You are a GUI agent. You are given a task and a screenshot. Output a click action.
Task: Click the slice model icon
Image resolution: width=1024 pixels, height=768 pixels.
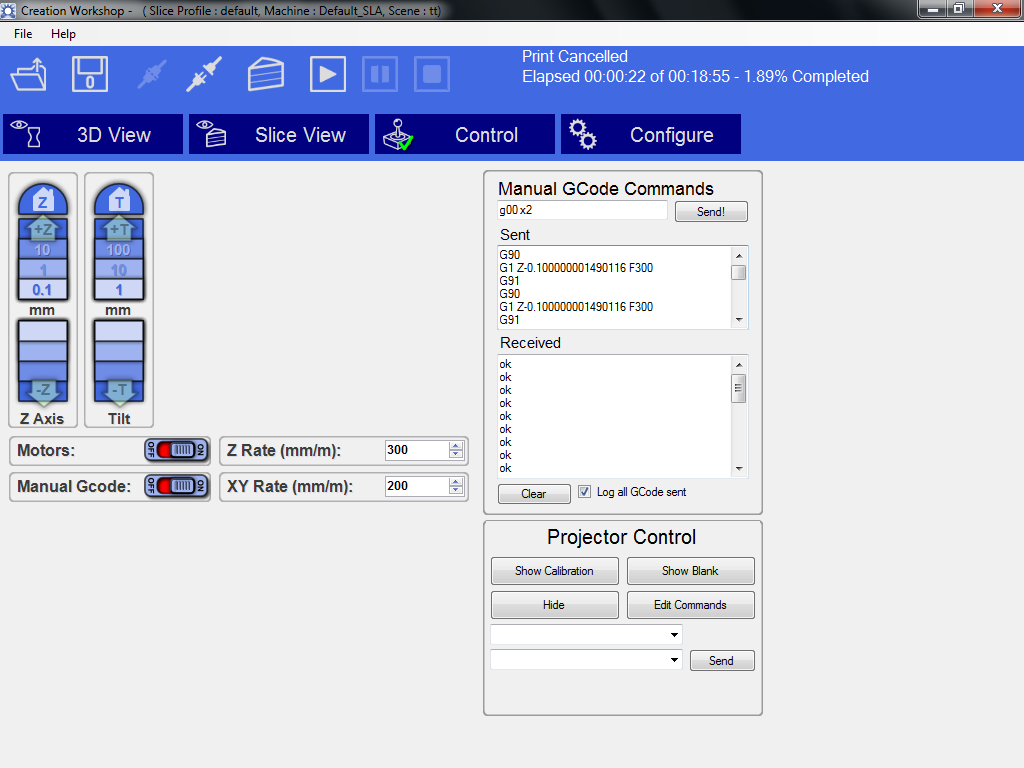[266, 75]
